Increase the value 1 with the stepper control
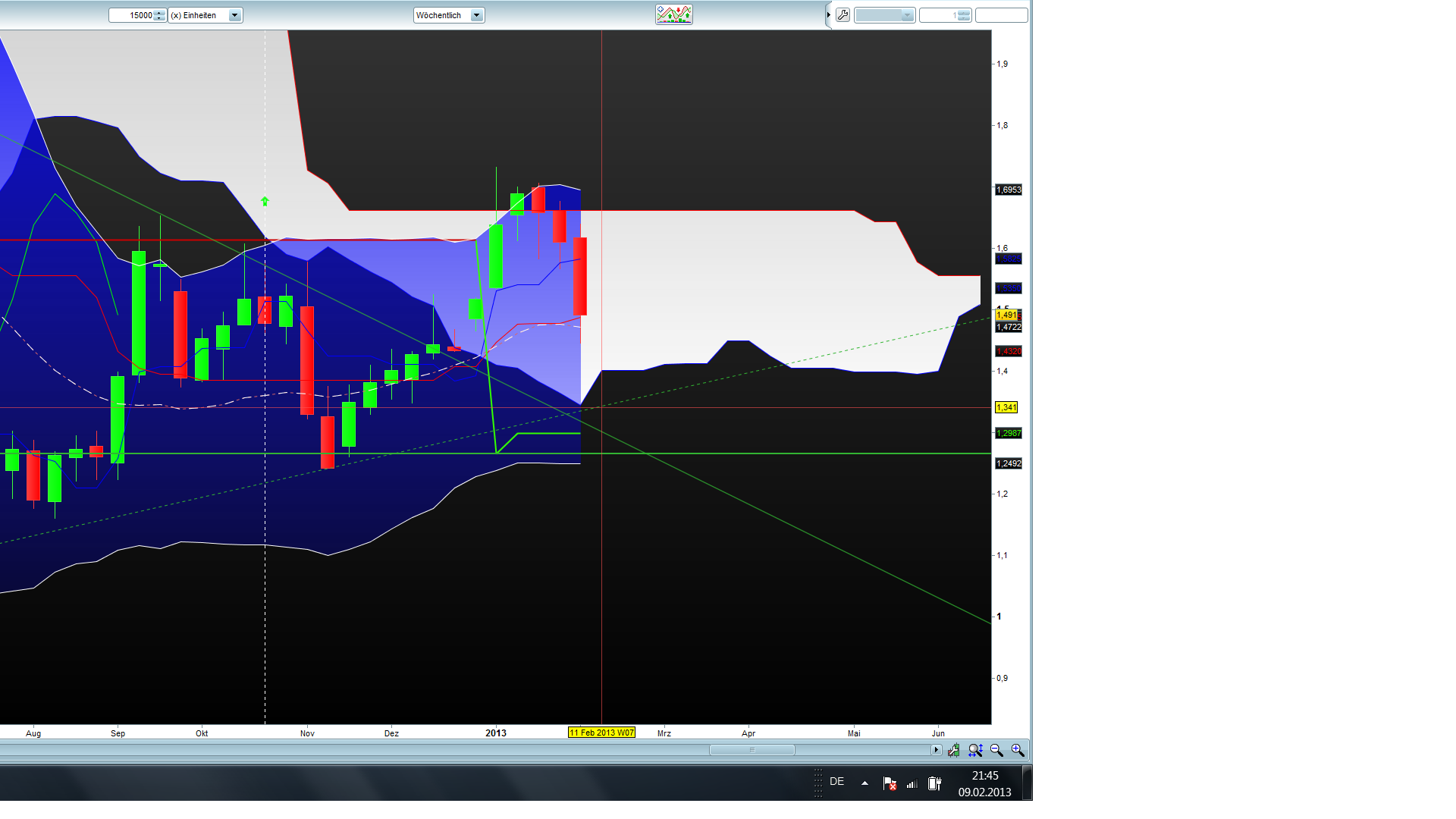The height and width of the screenshot is (819, 1456). [963, 13]
